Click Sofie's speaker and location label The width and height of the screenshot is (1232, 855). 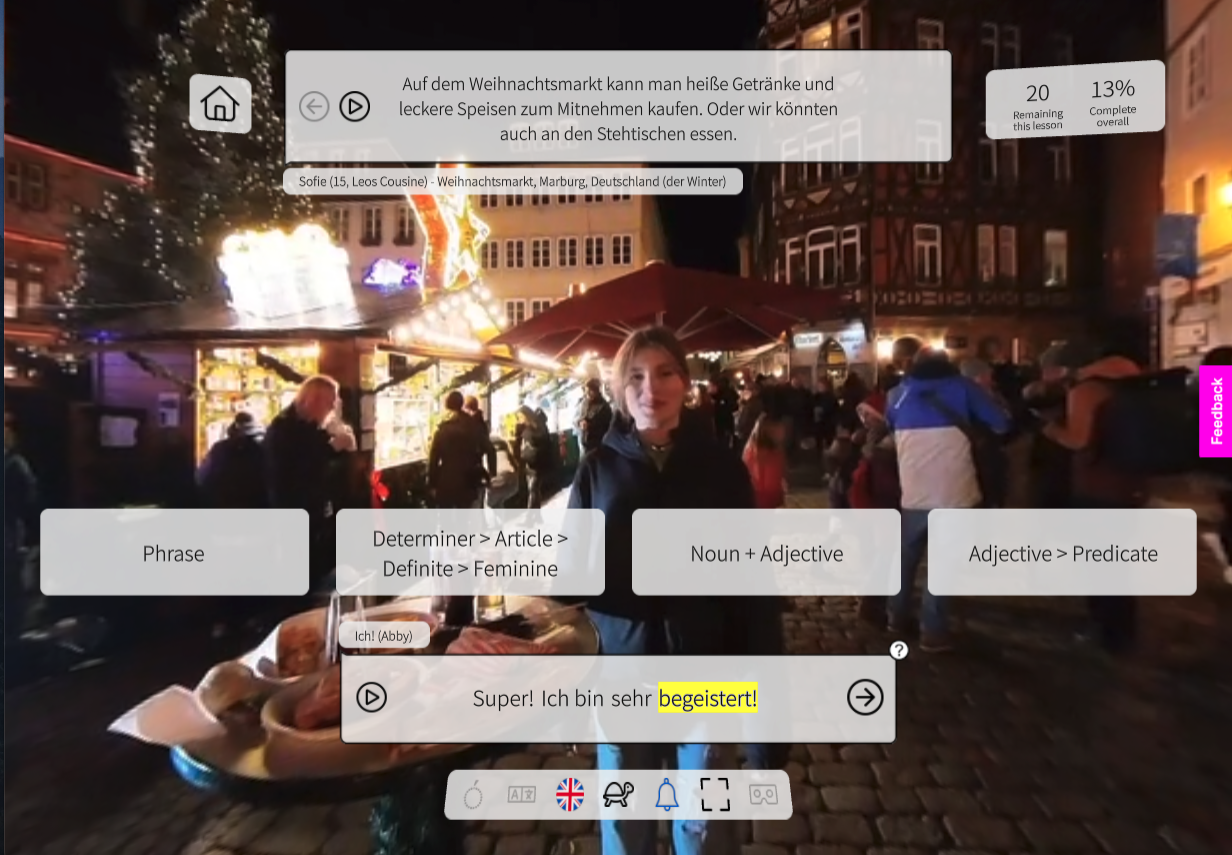click(x=513, y=181)
